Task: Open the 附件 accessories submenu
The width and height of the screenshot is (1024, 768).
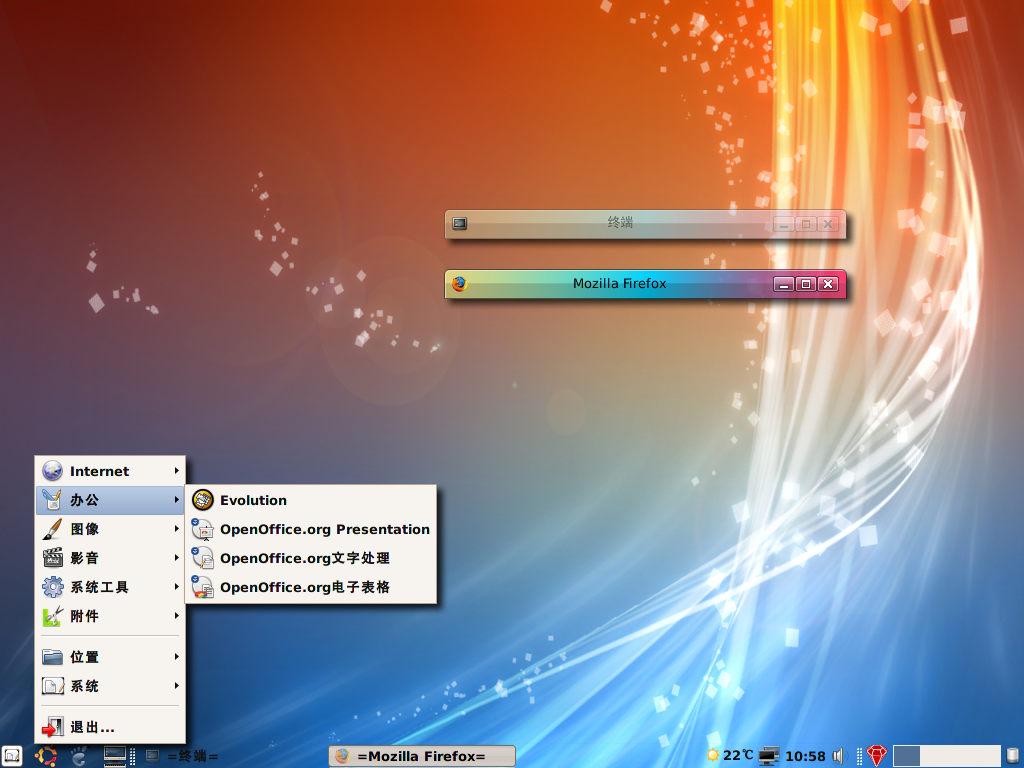Action: coord(110,615)
